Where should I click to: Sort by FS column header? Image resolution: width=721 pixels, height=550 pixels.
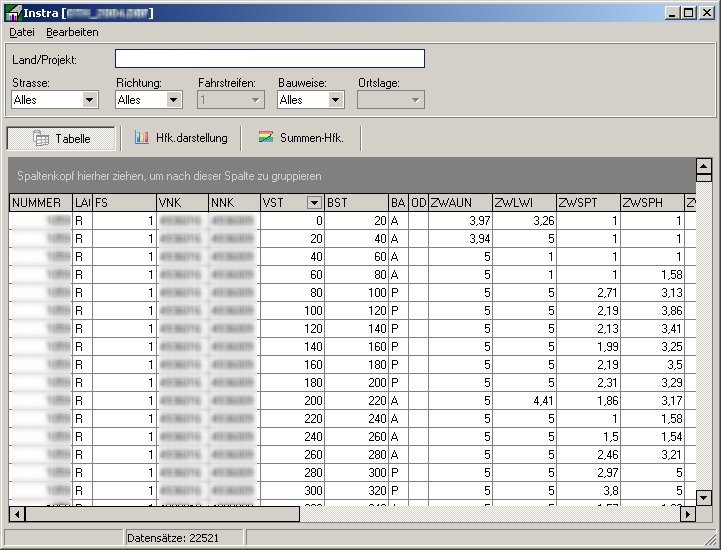point(125,203)
